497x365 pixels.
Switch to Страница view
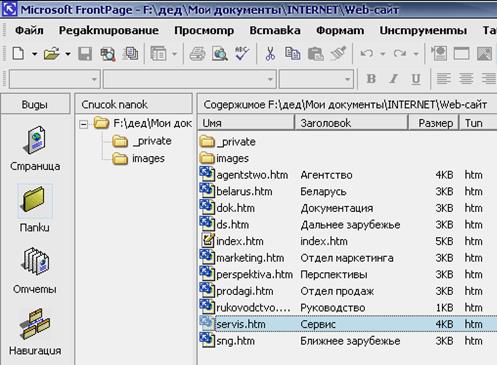tap(35, 149)
